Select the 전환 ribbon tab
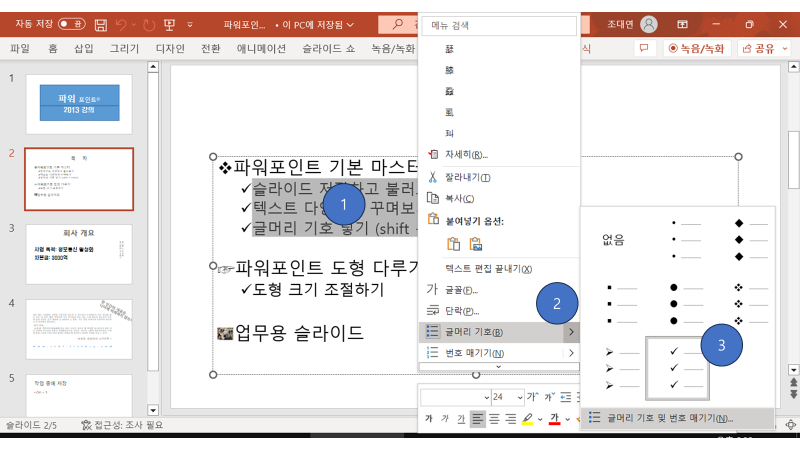 coord(210,48)
